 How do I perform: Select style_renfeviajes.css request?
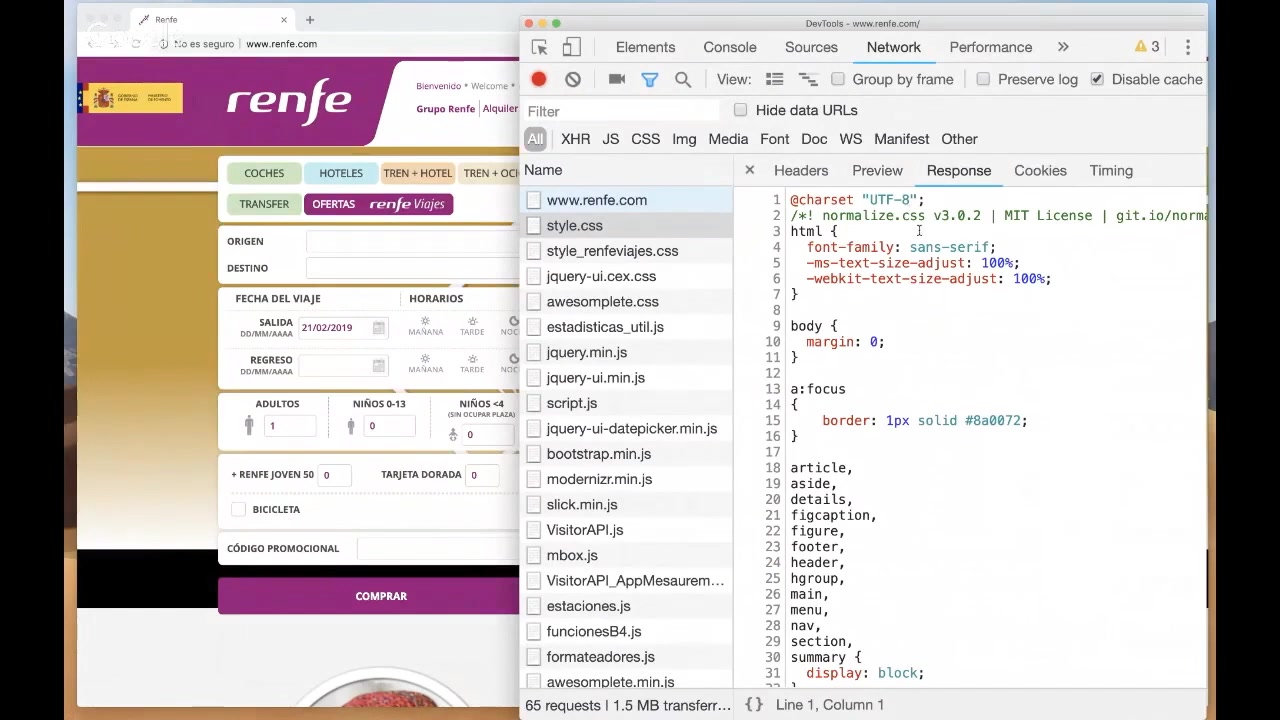tap(627, 251)
